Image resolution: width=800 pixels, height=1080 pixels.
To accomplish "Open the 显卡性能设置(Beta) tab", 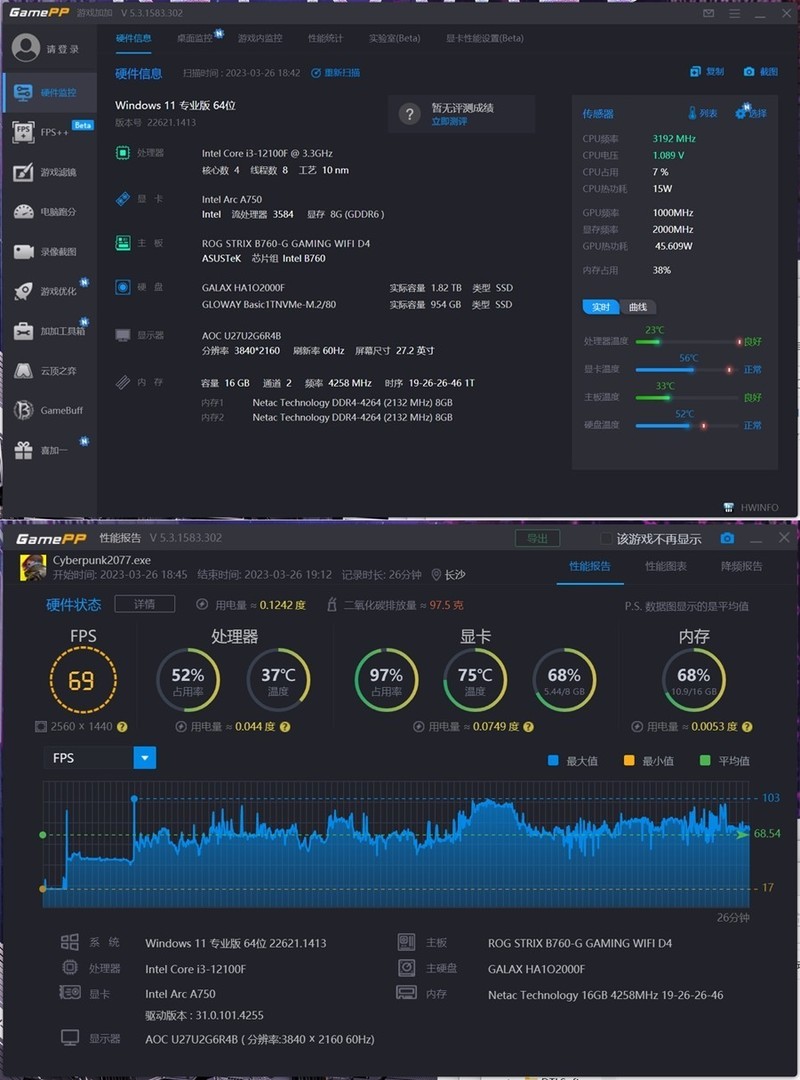I will coord(484,39).
